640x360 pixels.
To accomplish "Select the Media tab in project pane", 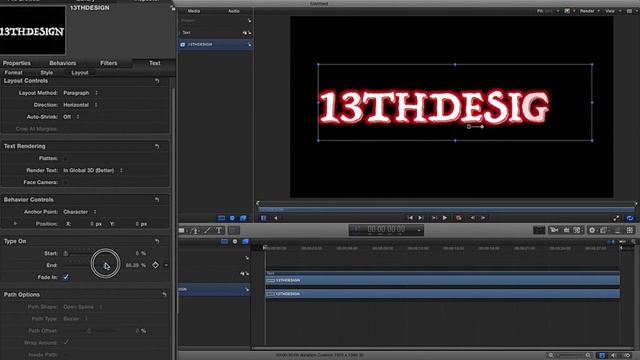I will pyautogui.click(x=194, y=11).
